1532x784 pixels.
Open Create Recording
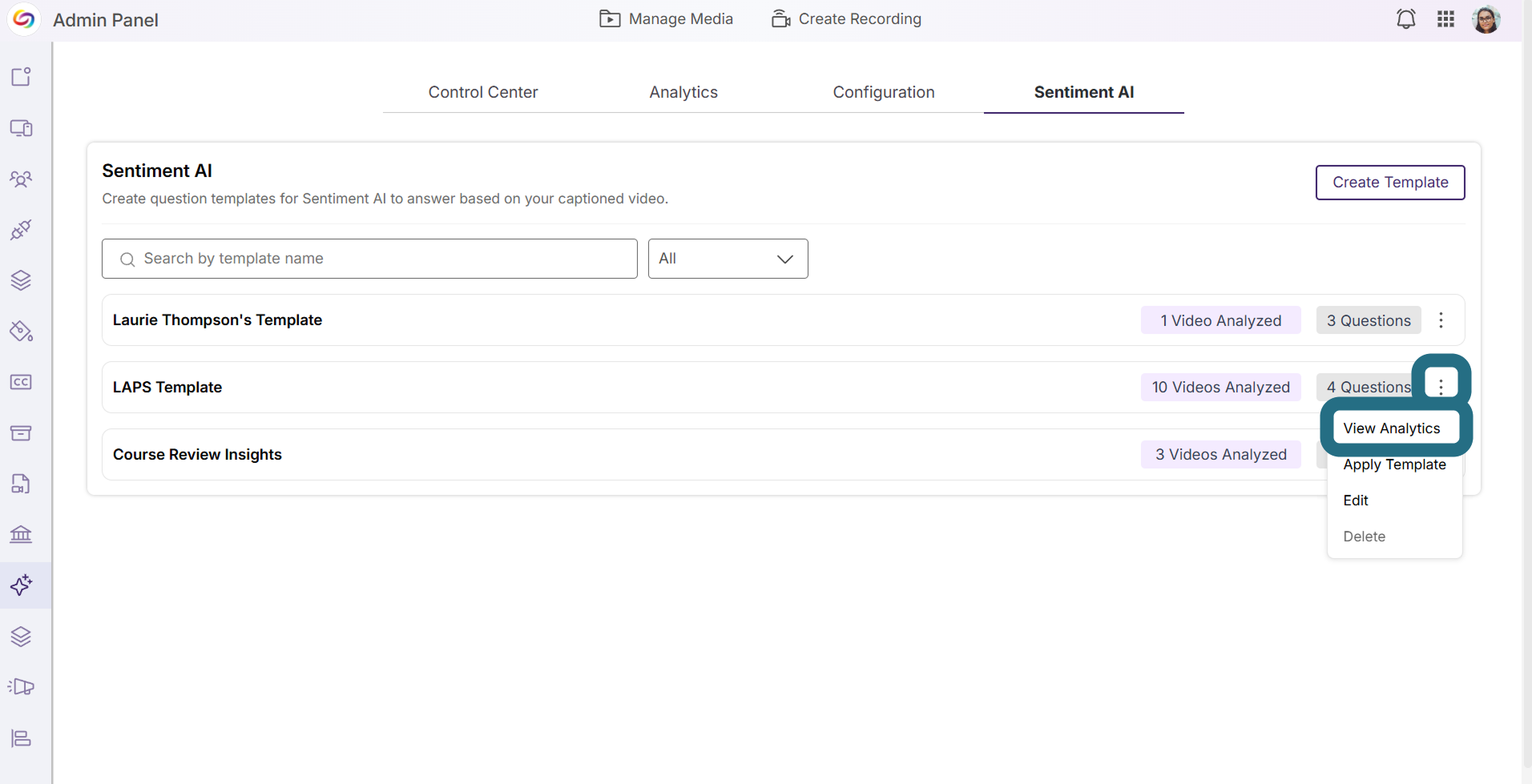click(x=846, y=18)
